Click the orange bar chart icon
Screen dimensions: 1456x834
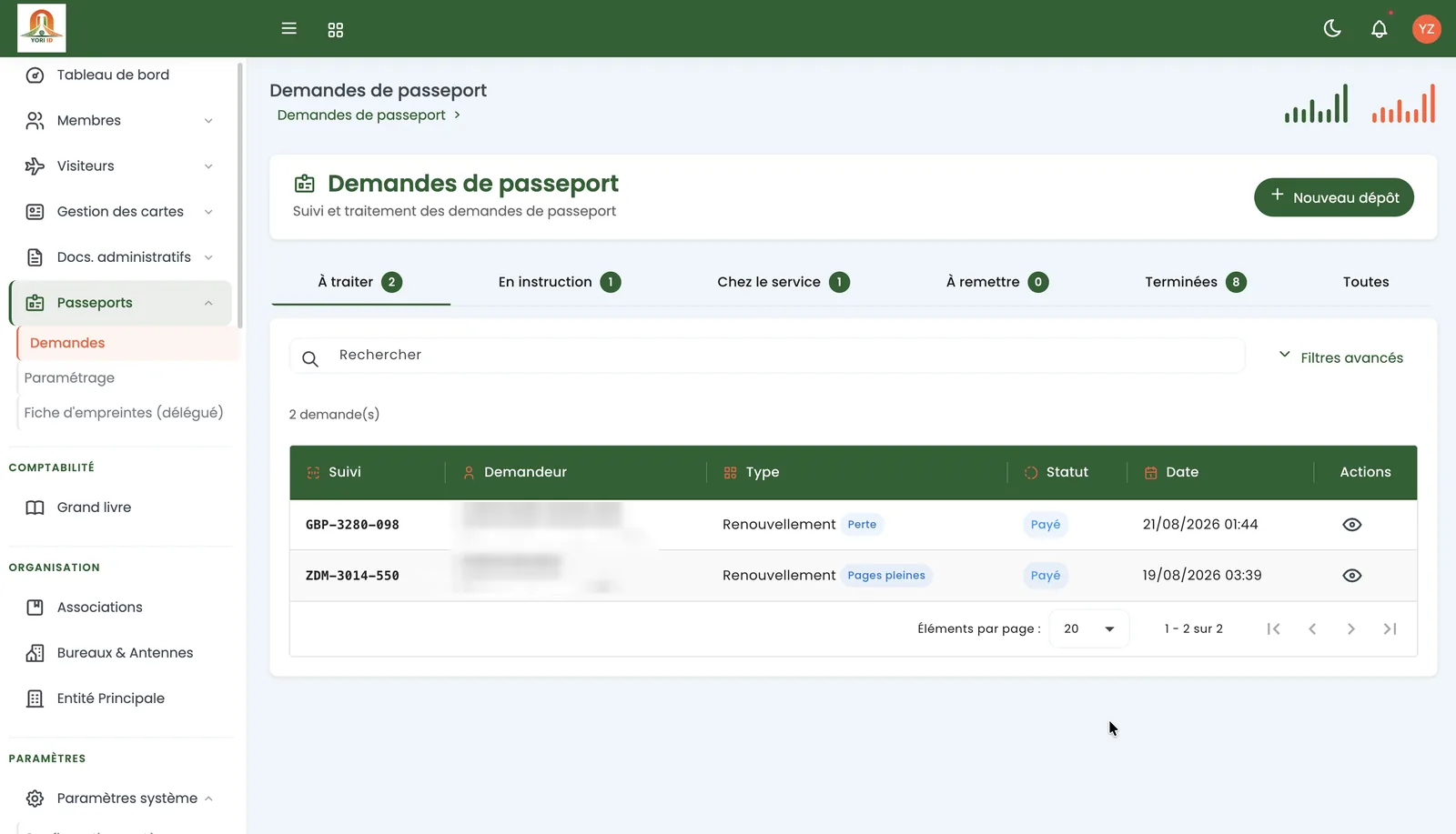1403,104
